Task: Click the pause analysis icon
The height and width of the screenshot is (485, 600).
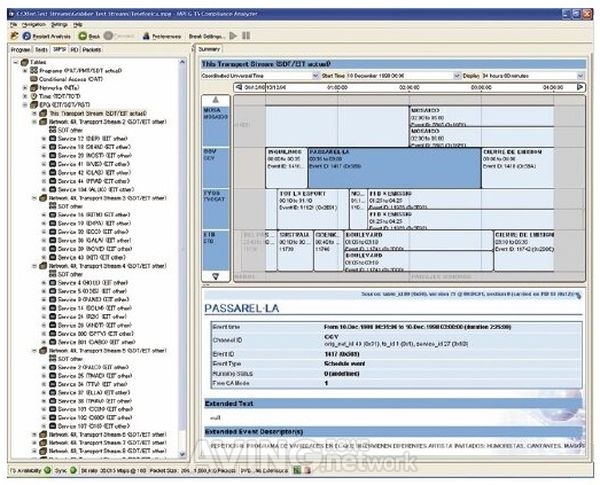Action: coord(246,36)
